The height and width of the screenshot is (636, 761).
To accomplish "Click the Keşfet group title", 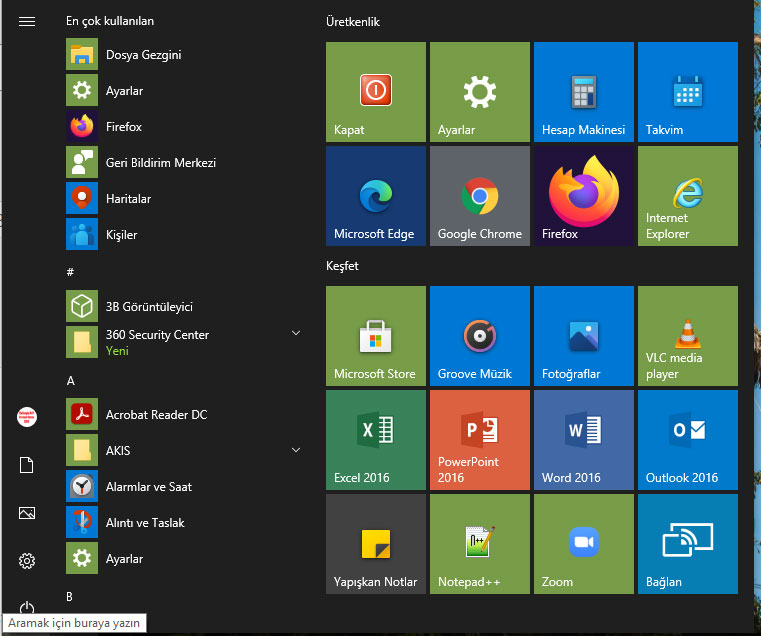I will click(x=342, y=266).
